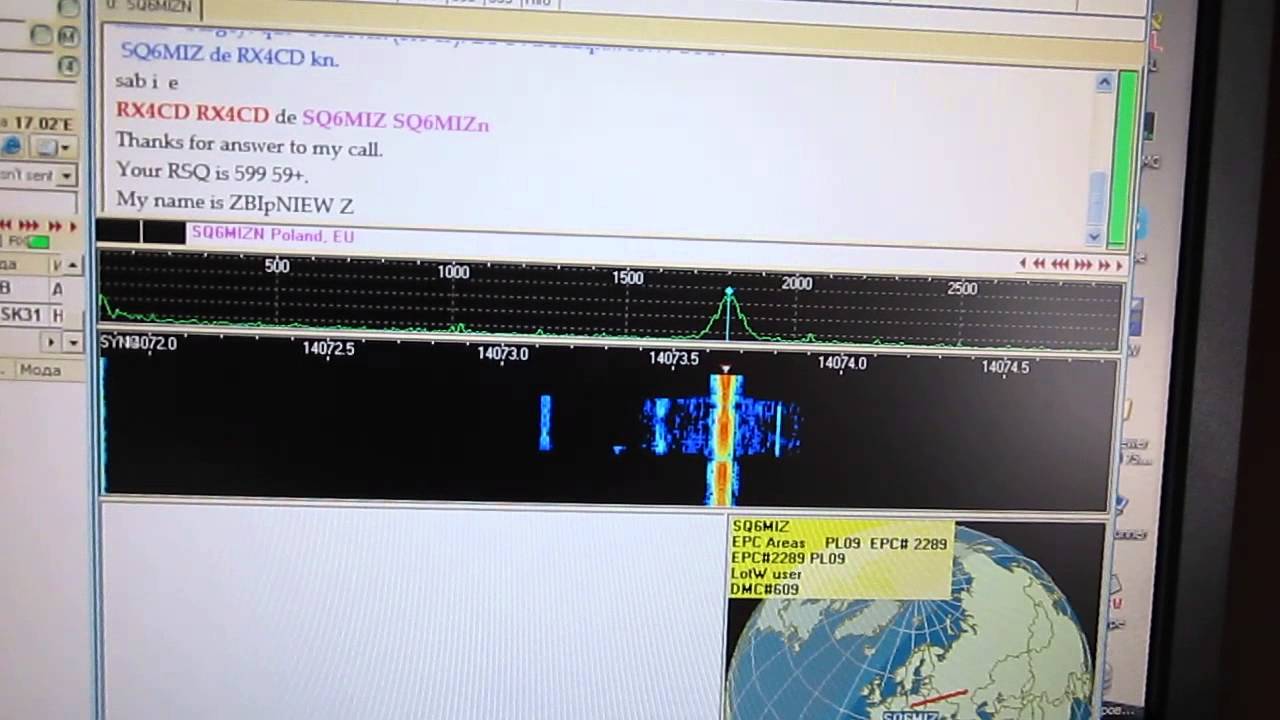Screen dimensions: 1280x720
Task: Click the empty field below the sent dropdown
Action: click(38, 202)
